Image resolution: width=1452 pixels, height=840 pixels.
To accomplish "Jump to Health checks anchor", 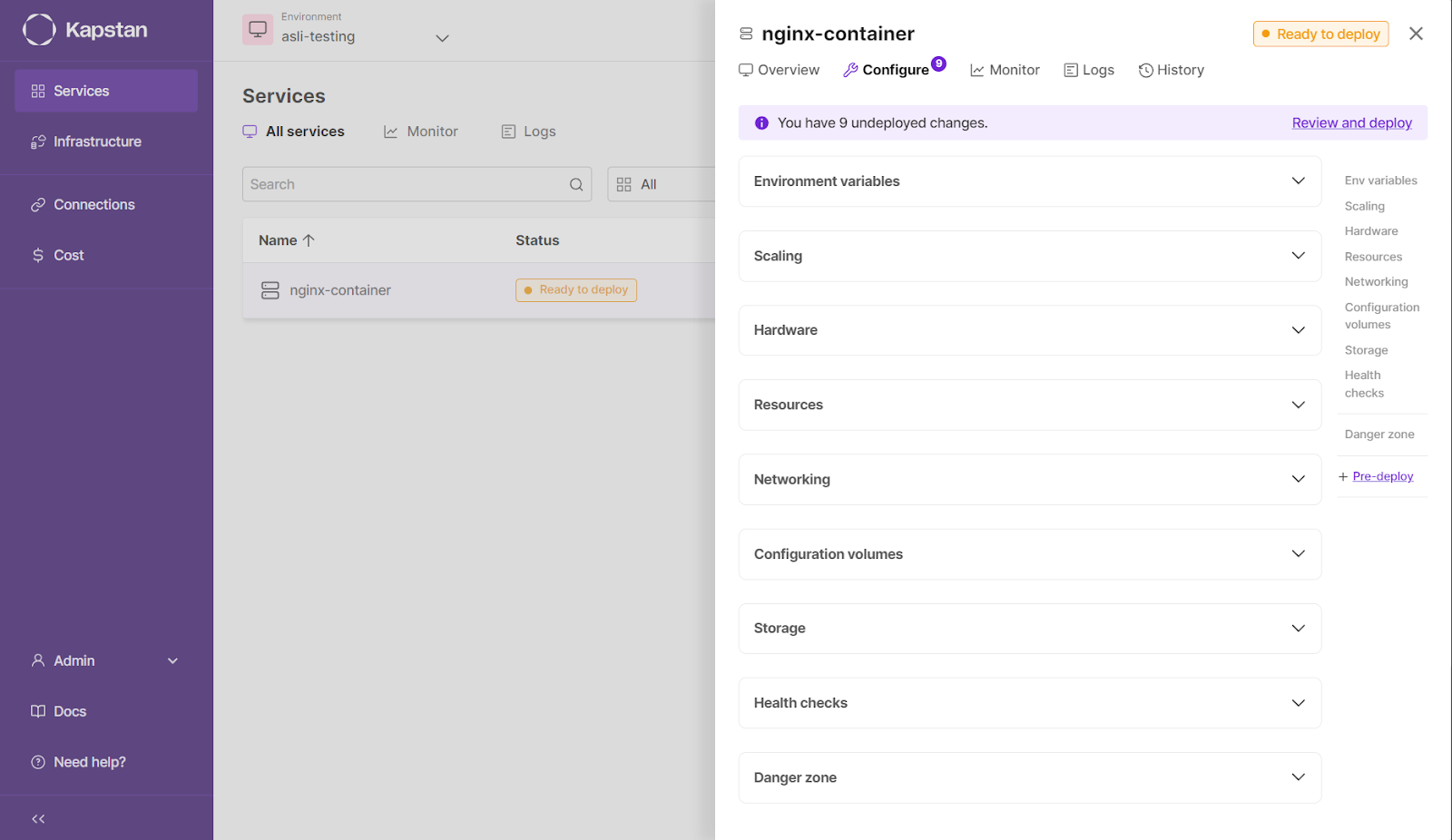I will click(x=1364, y=384).
